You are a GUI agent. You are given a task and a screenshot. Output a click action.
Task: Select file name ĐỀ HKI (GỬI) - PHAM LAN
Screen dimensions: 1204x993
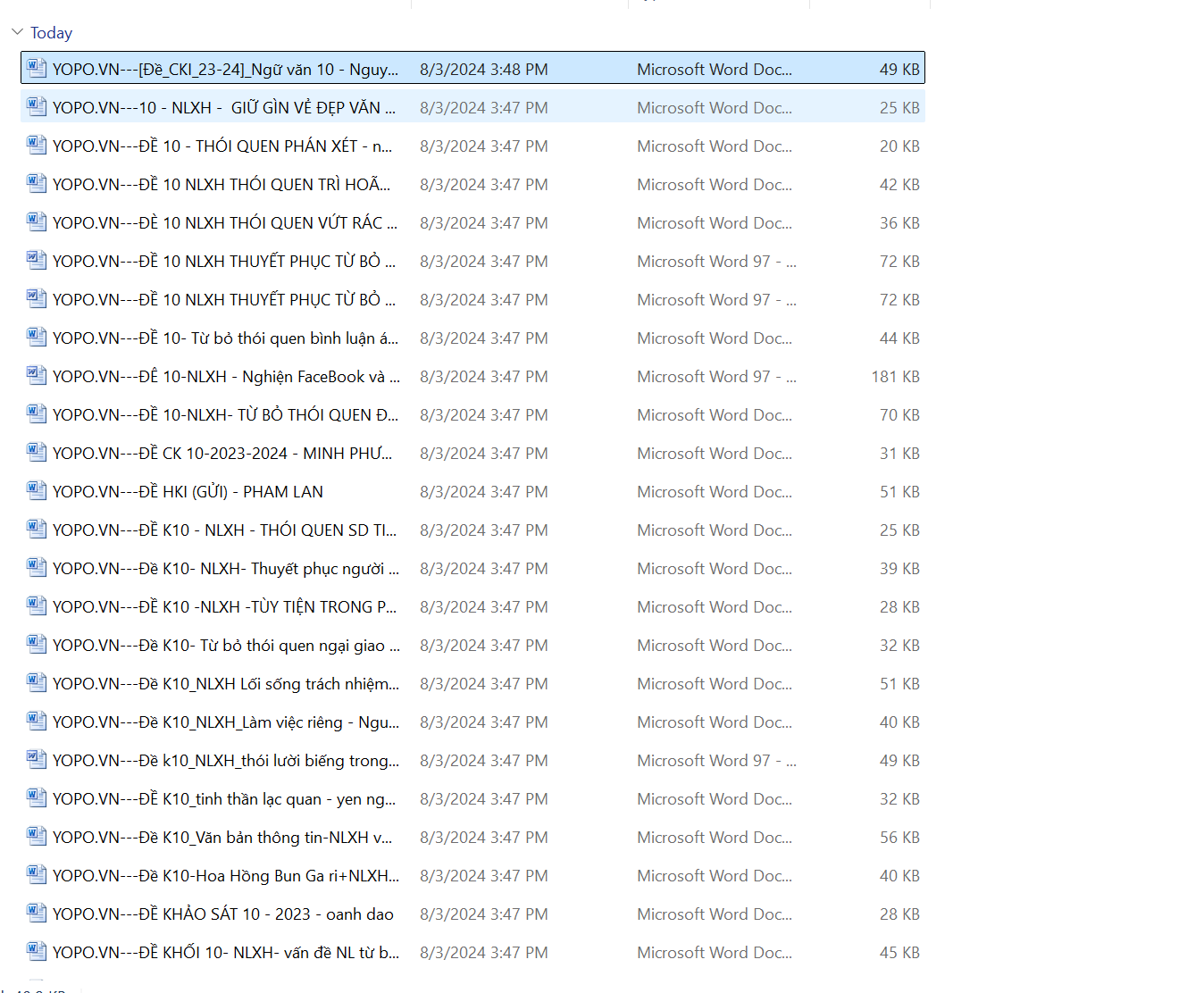click(188, 492)
